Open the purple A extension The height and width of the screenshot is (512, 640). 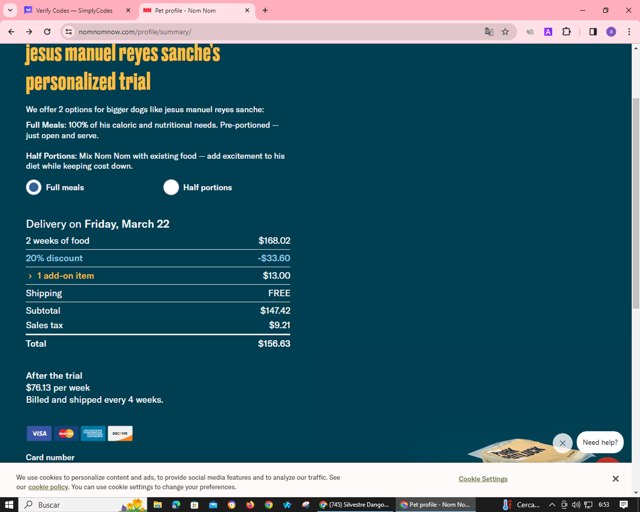[x=548, y=31]
